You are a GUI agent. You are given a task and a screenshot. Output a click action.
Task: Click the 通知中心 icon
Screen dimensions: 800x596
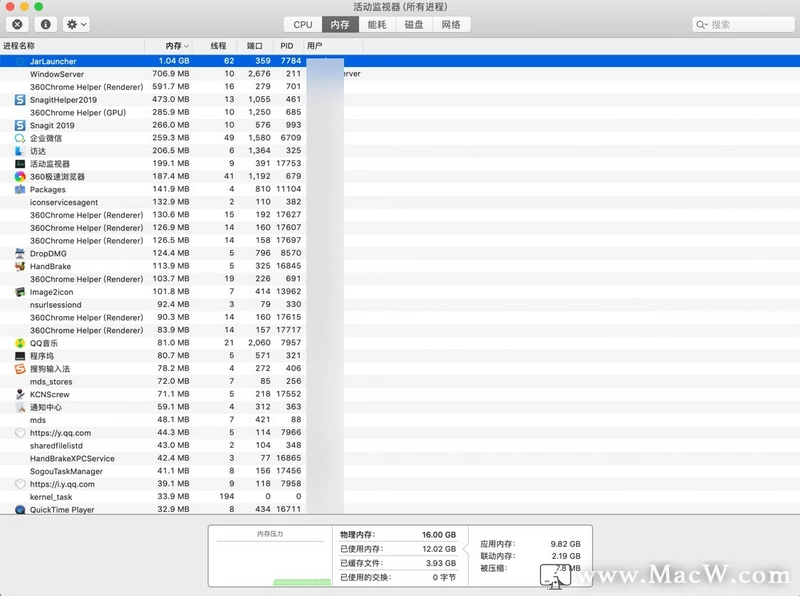tap(20, 407)
